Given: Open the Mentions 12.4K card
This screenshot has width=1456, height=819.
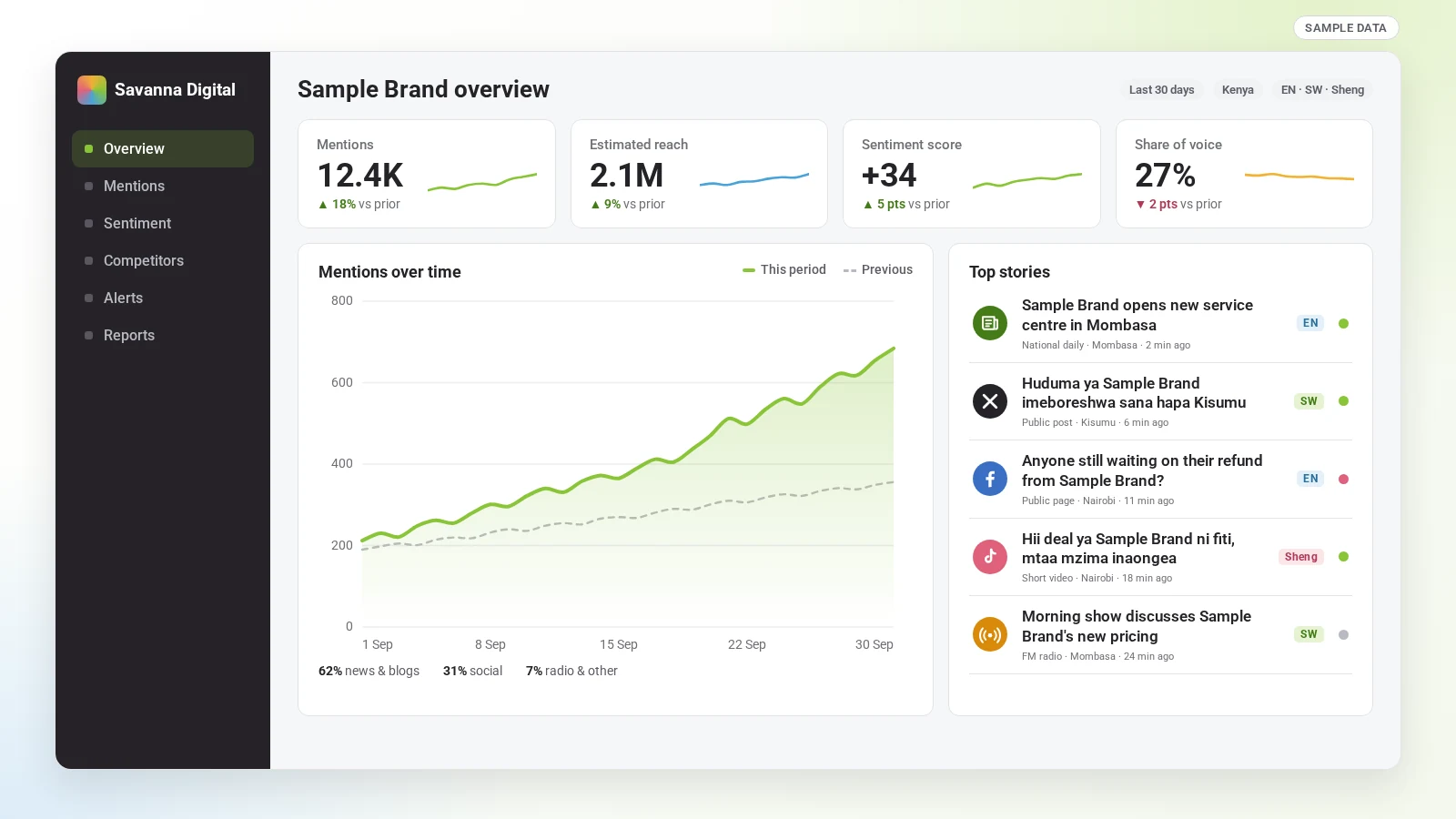Looking at the screenshot, I should point(427,174).
